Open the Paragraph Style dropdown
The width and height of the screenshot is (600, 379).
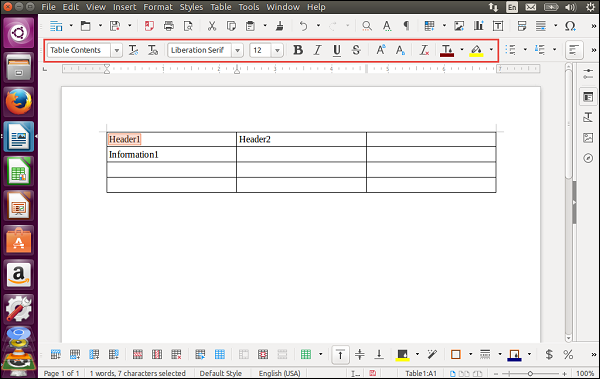click(x=117, y=50)
